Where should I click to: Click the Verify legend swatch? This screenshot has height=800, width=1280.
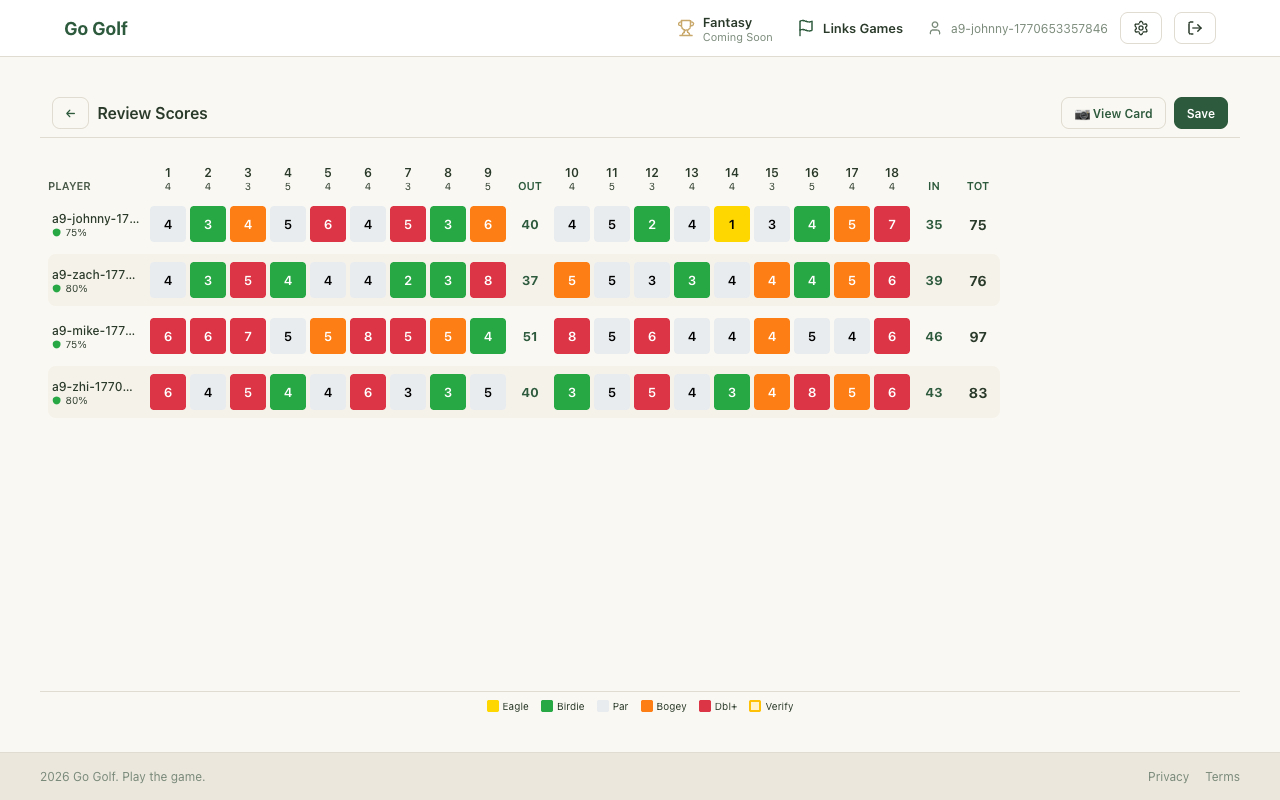[755, 706]
